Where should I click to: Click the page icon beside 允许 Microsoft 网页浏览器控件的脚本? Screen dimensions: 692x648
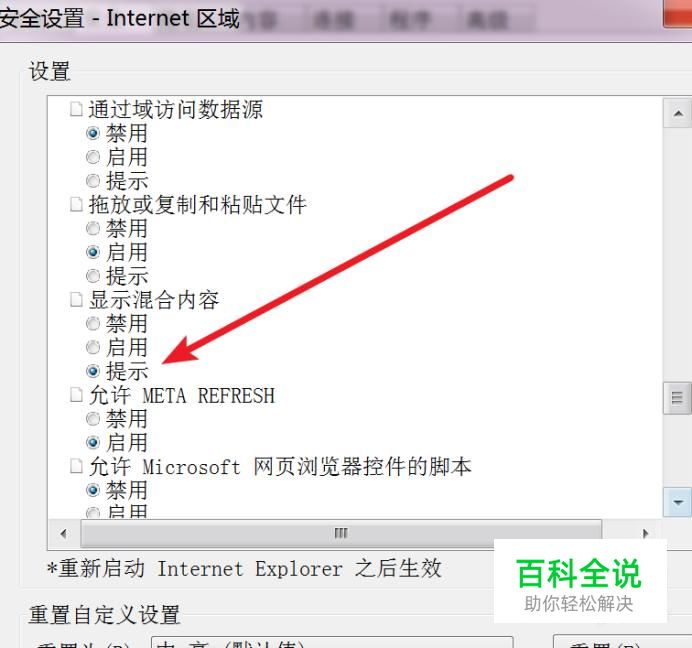click(x=76, y=466)
